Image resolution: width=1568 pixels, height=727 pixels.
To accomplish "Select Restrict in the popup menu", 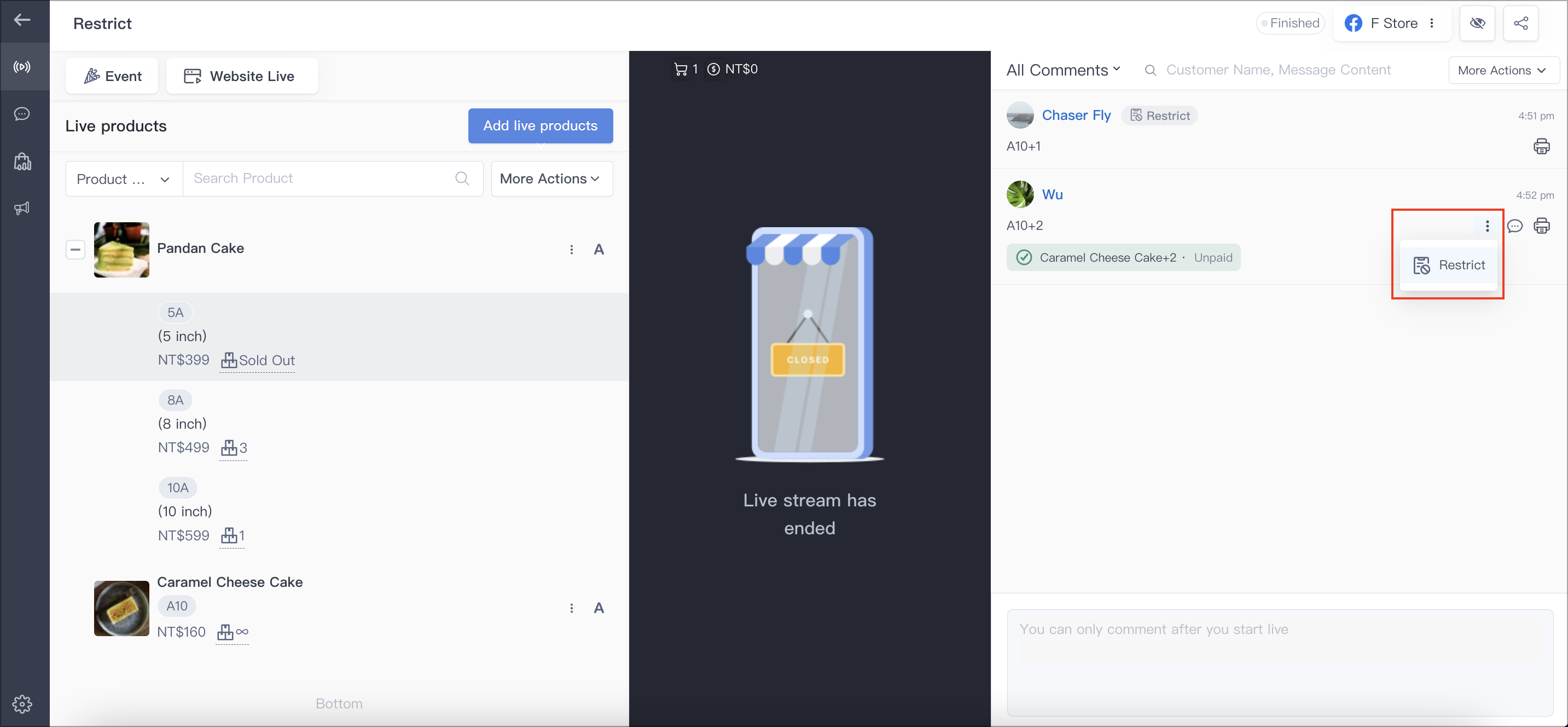I will [x=1449, y=266].
